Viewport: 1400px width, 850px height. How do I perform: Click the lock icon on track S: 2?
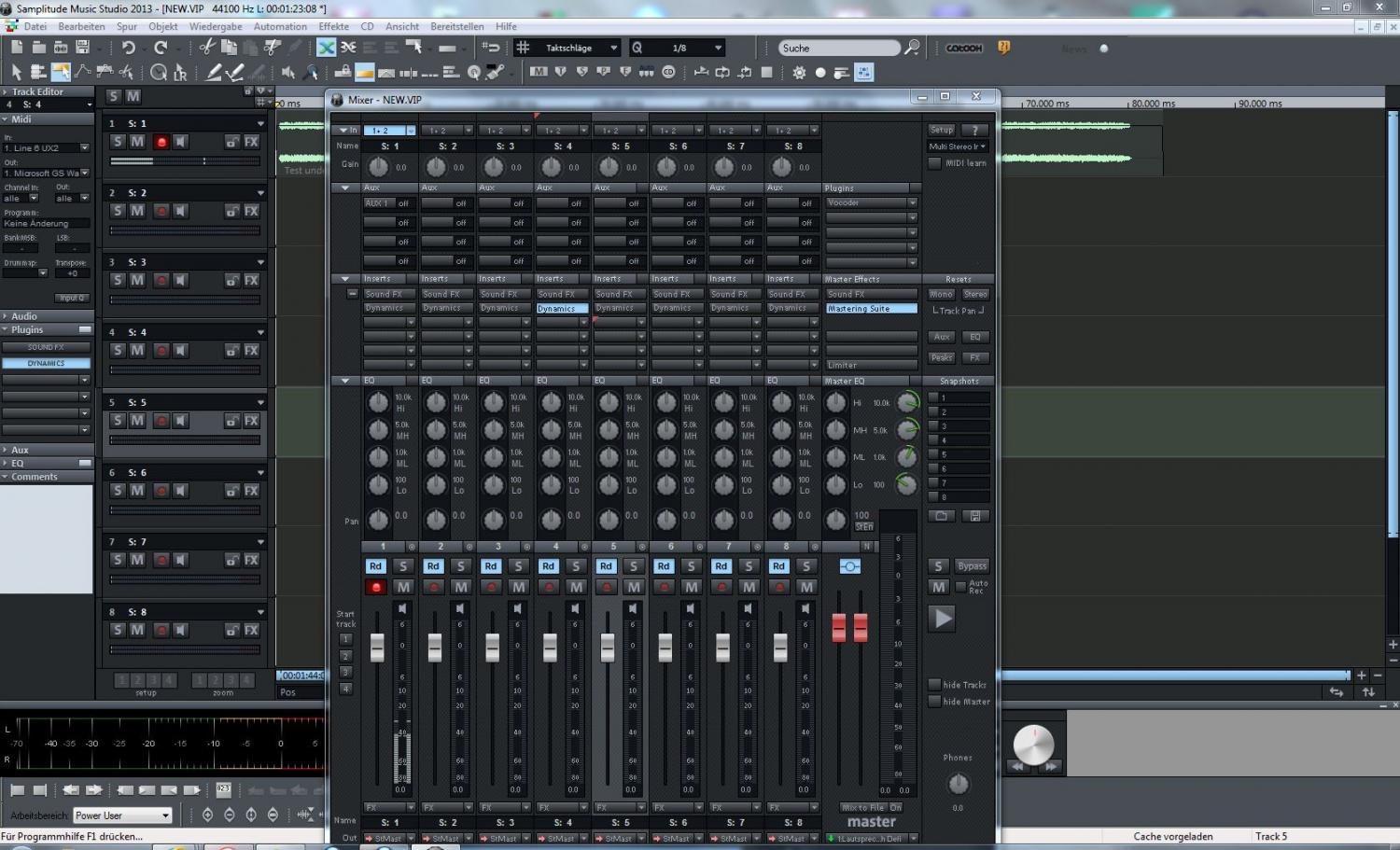tap(231, 211)
